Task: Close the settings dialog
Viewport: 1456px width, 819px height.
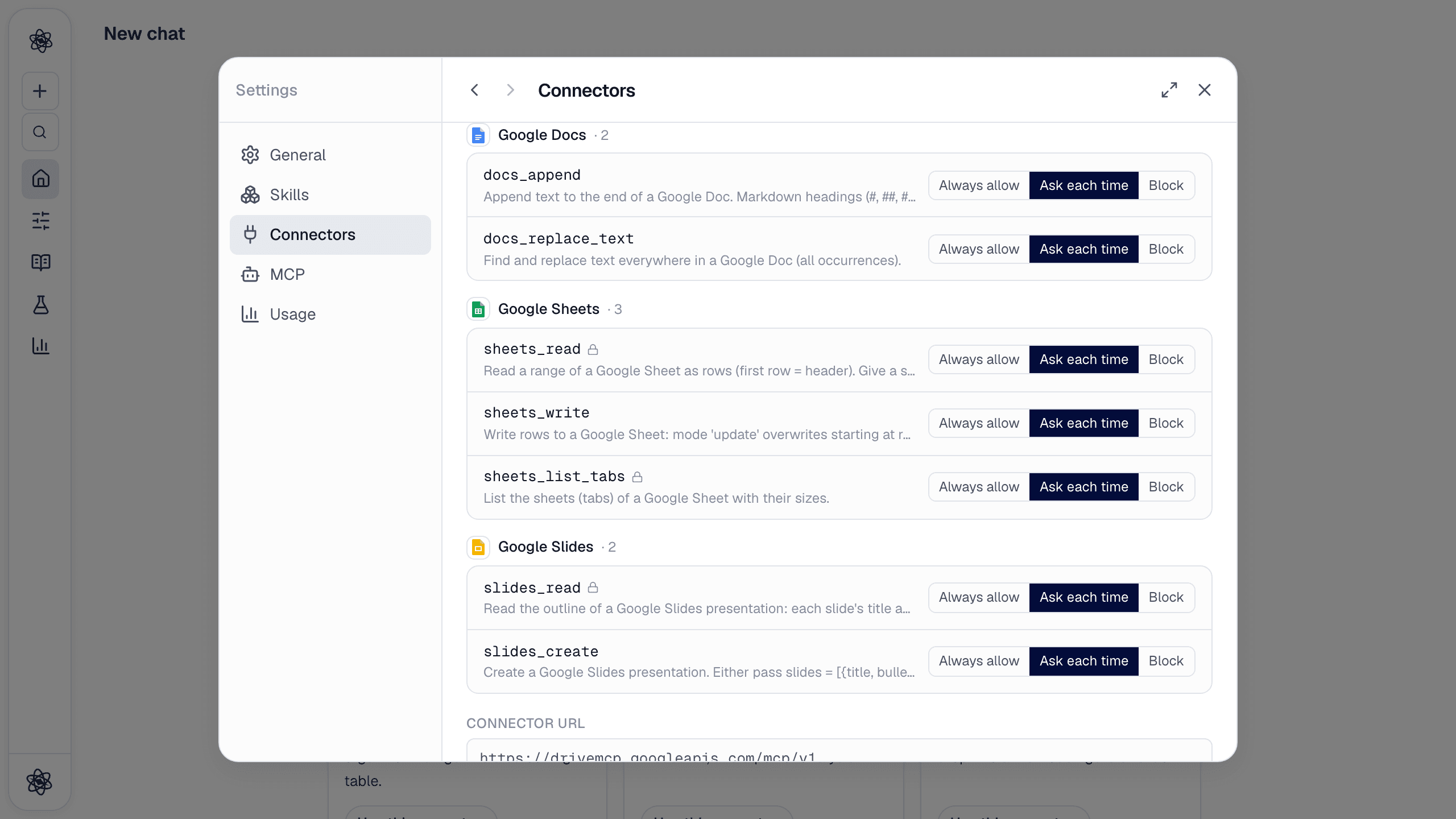Action: [1205, 90]
